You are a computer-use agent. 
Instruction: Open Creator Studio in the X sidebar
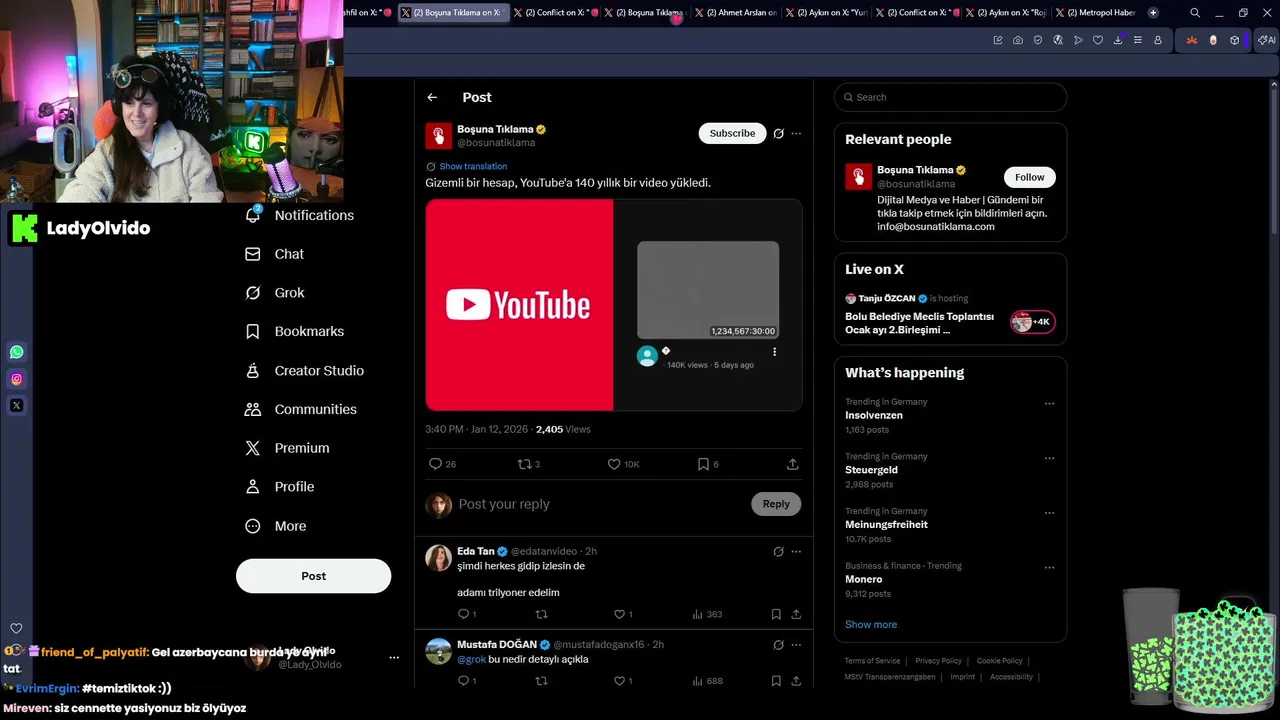[x=304, y=370]
